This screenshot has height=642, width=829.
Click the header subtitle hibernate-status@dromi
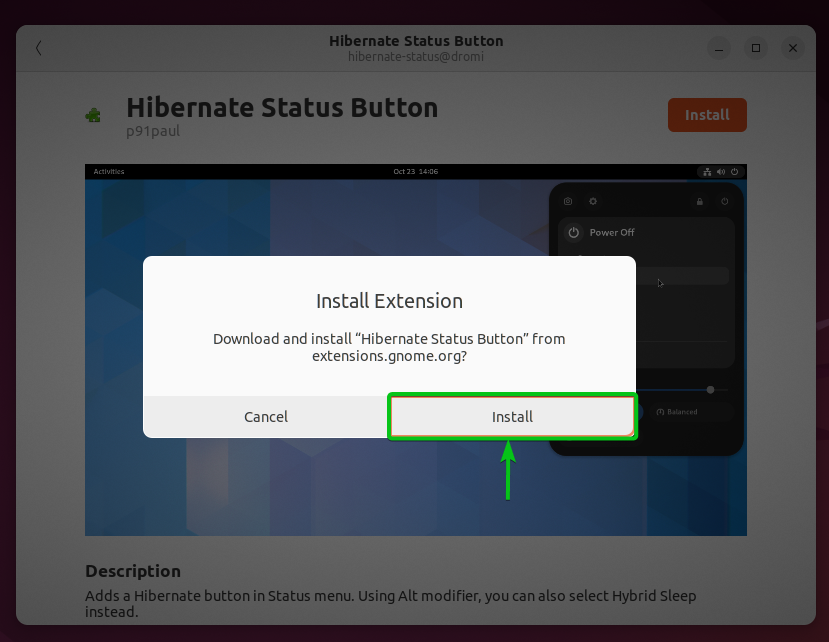click(416, 57)
